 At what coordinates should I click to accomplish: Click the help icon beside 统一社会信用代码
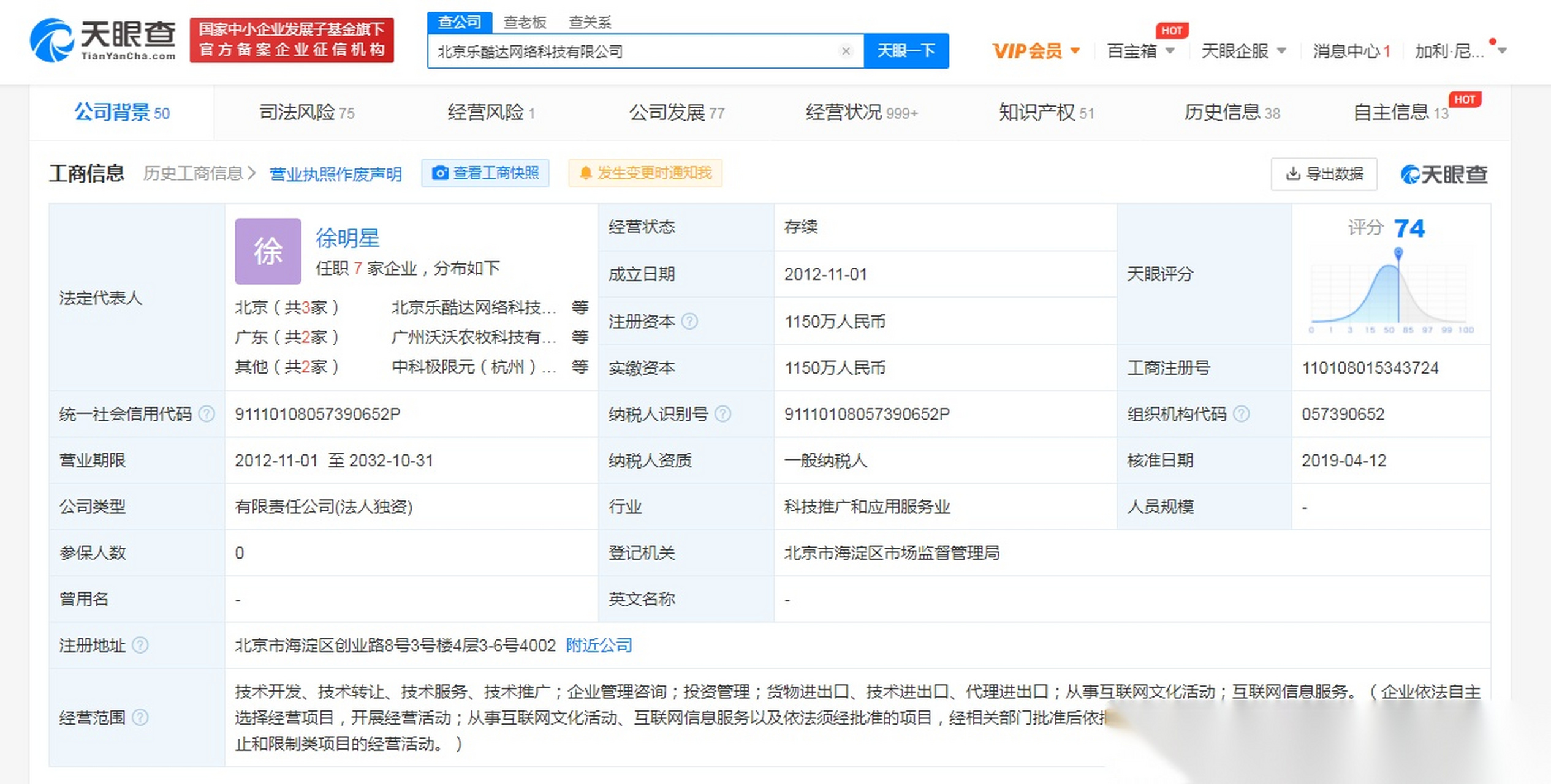click(207, 414)
